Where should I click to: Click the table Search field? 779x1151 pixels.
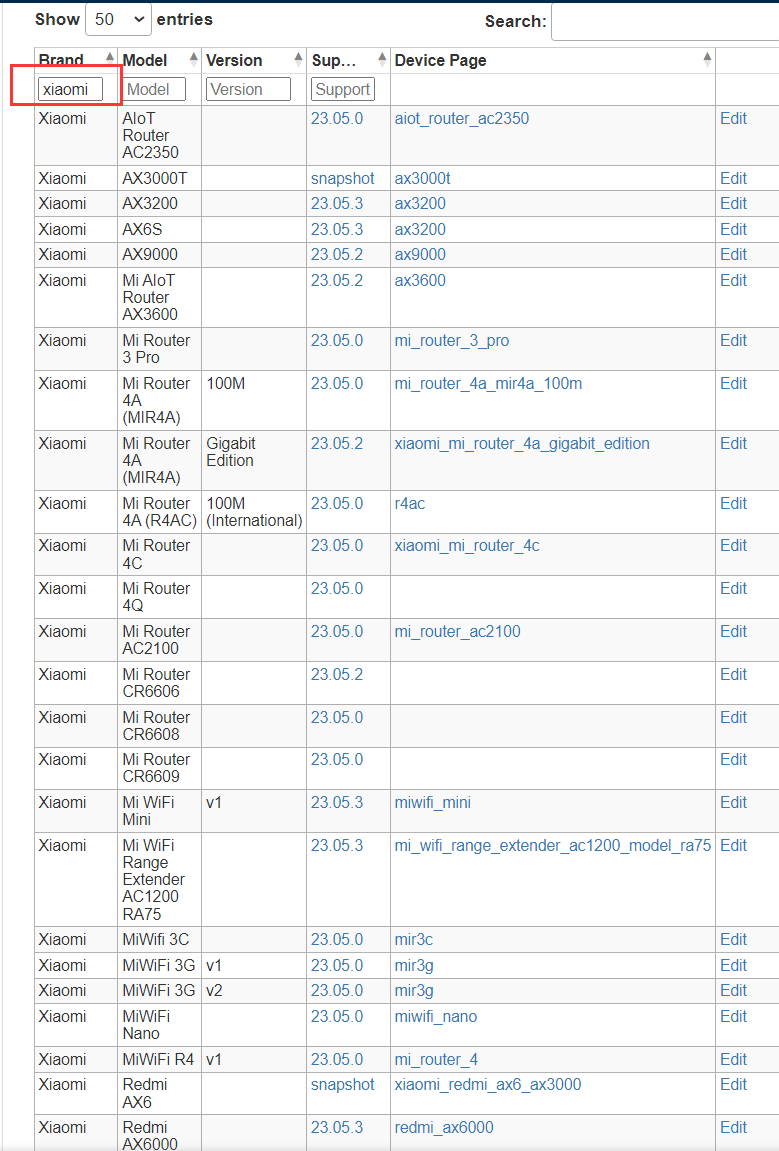point(664,22)
